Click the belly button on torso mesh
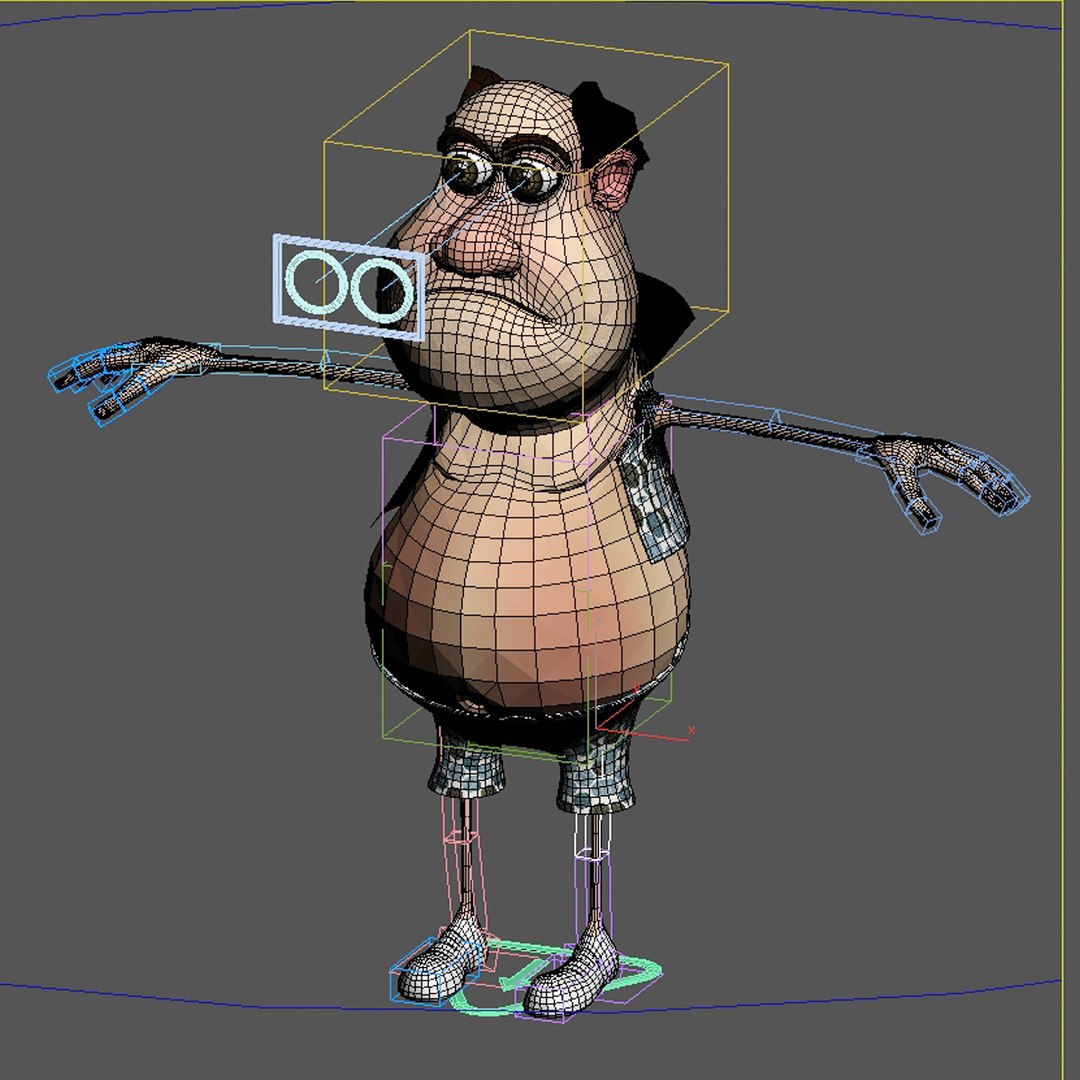Viewport: 1080px width, 1080px height. [x=475, y=705]
